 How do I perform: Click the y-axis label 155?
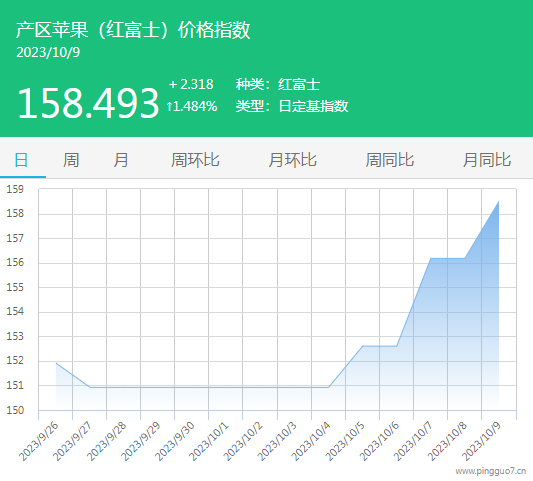pyautogui.click(x=15, y=287)
